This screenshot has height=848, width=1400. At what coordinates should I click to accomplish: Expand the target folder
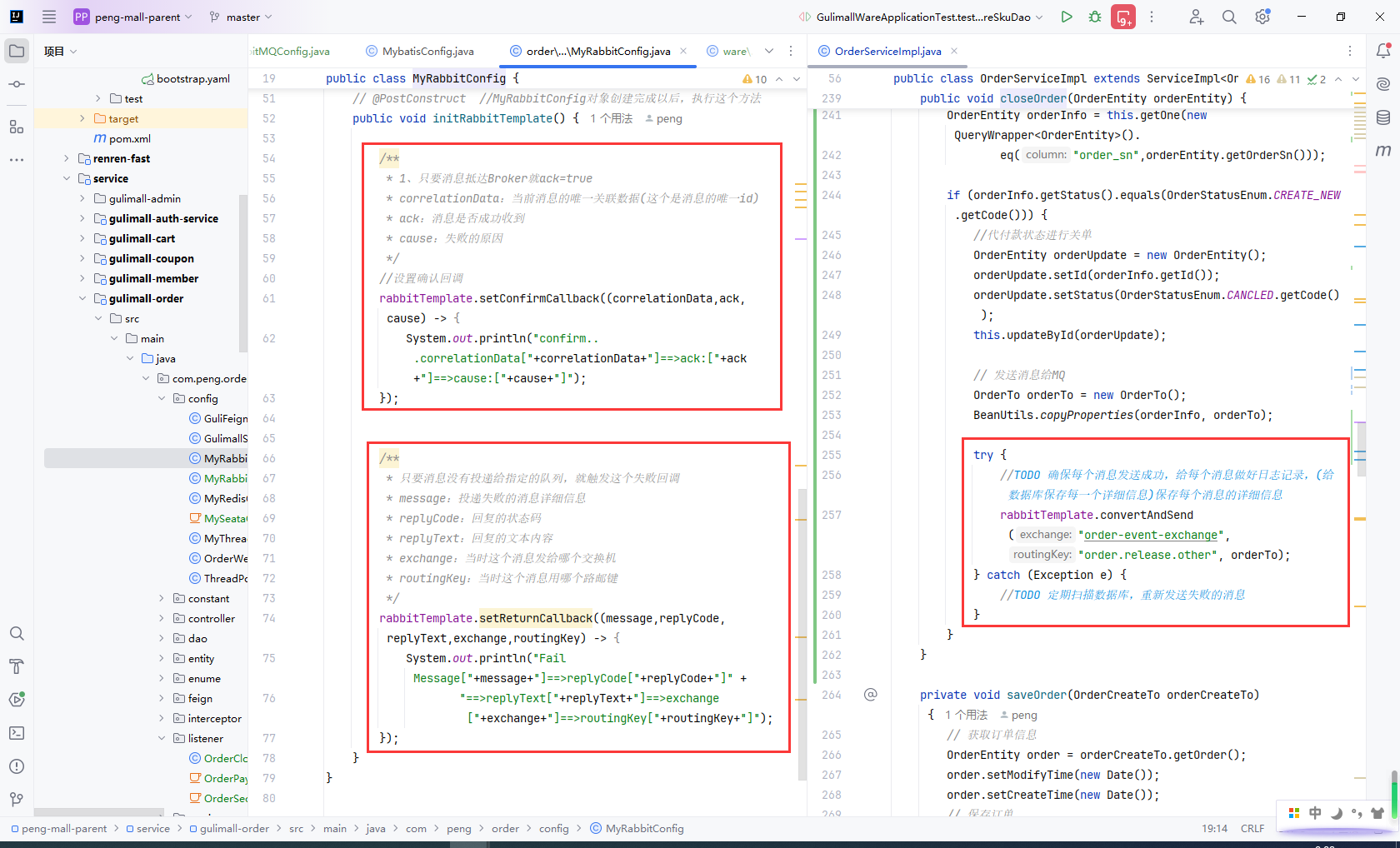(82, 118)
